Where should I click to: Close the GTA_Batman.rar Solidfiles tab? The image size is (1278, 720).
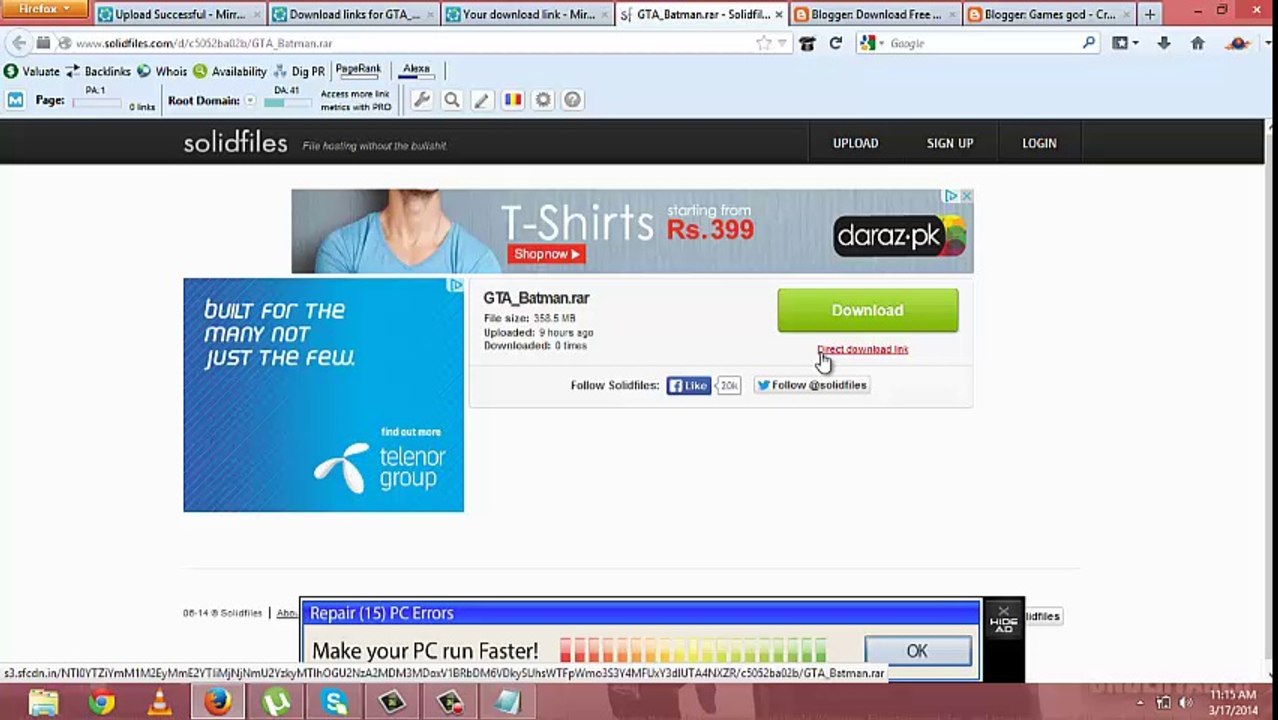point(779,14)
